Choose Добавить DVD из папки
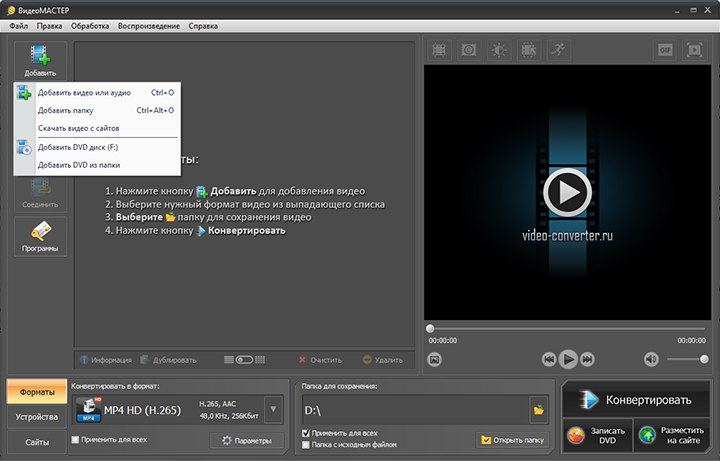720x461 pixels. 97,165
